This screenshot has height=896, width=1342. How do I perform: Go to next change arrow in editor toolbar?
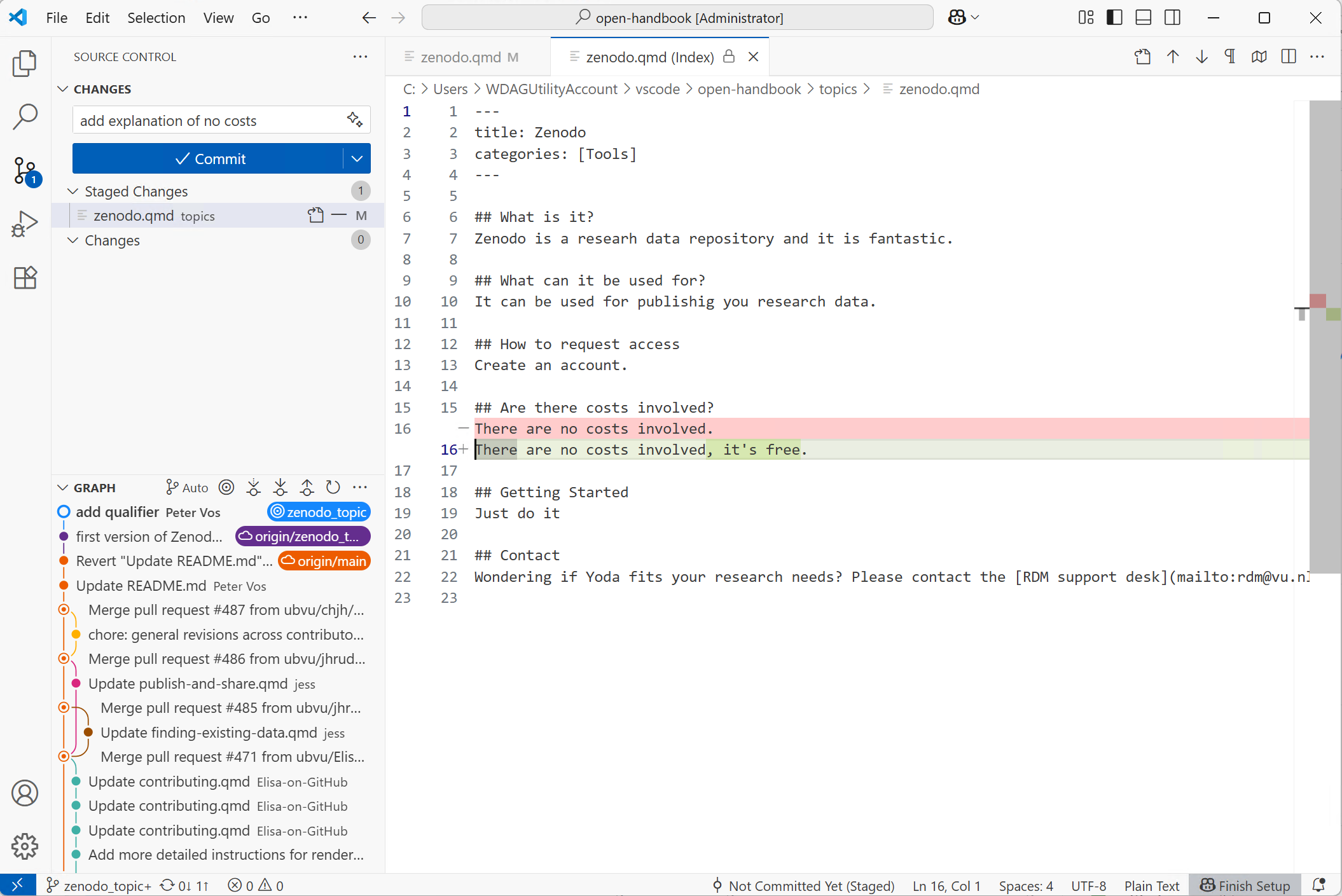(x=1201, y=57)
